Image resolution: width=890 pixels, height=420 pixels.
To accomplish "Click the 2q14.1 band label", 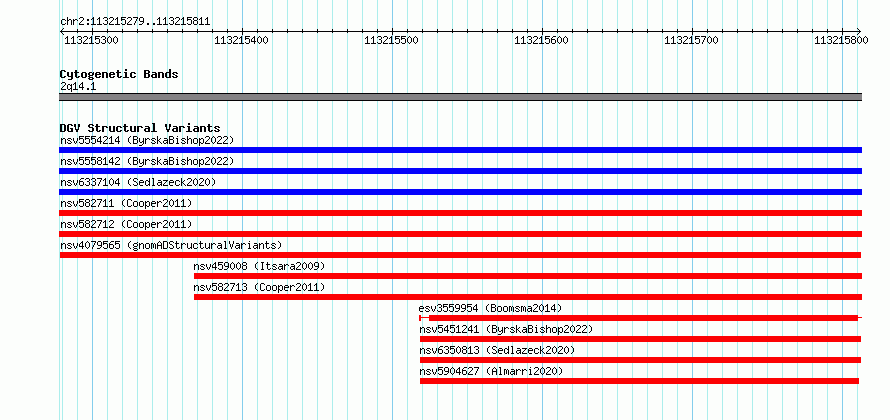I will [78, 86].
